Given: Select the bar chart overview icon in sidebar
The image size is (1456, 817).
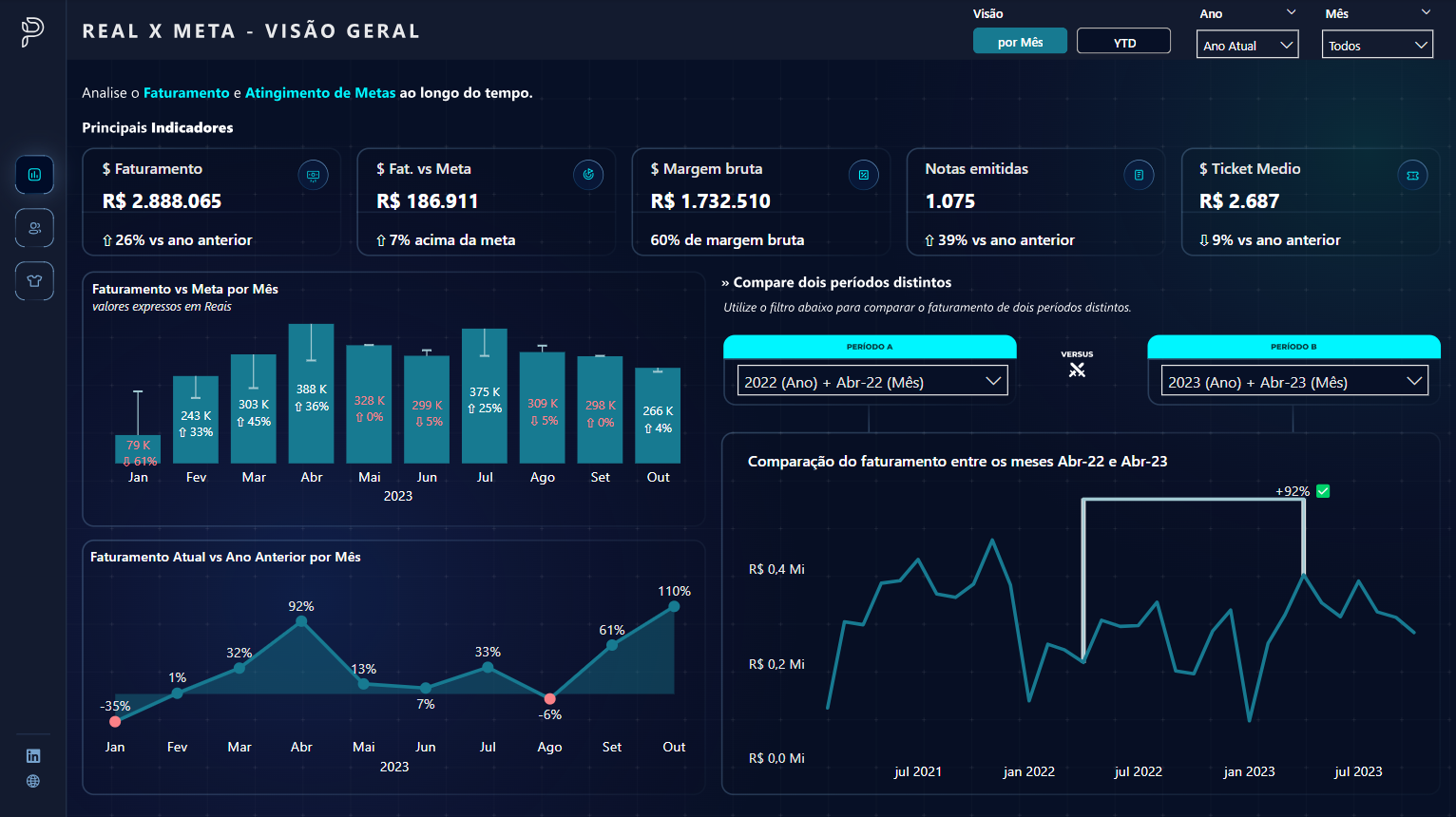Looking at the screenshot, I should coord(34,175).
